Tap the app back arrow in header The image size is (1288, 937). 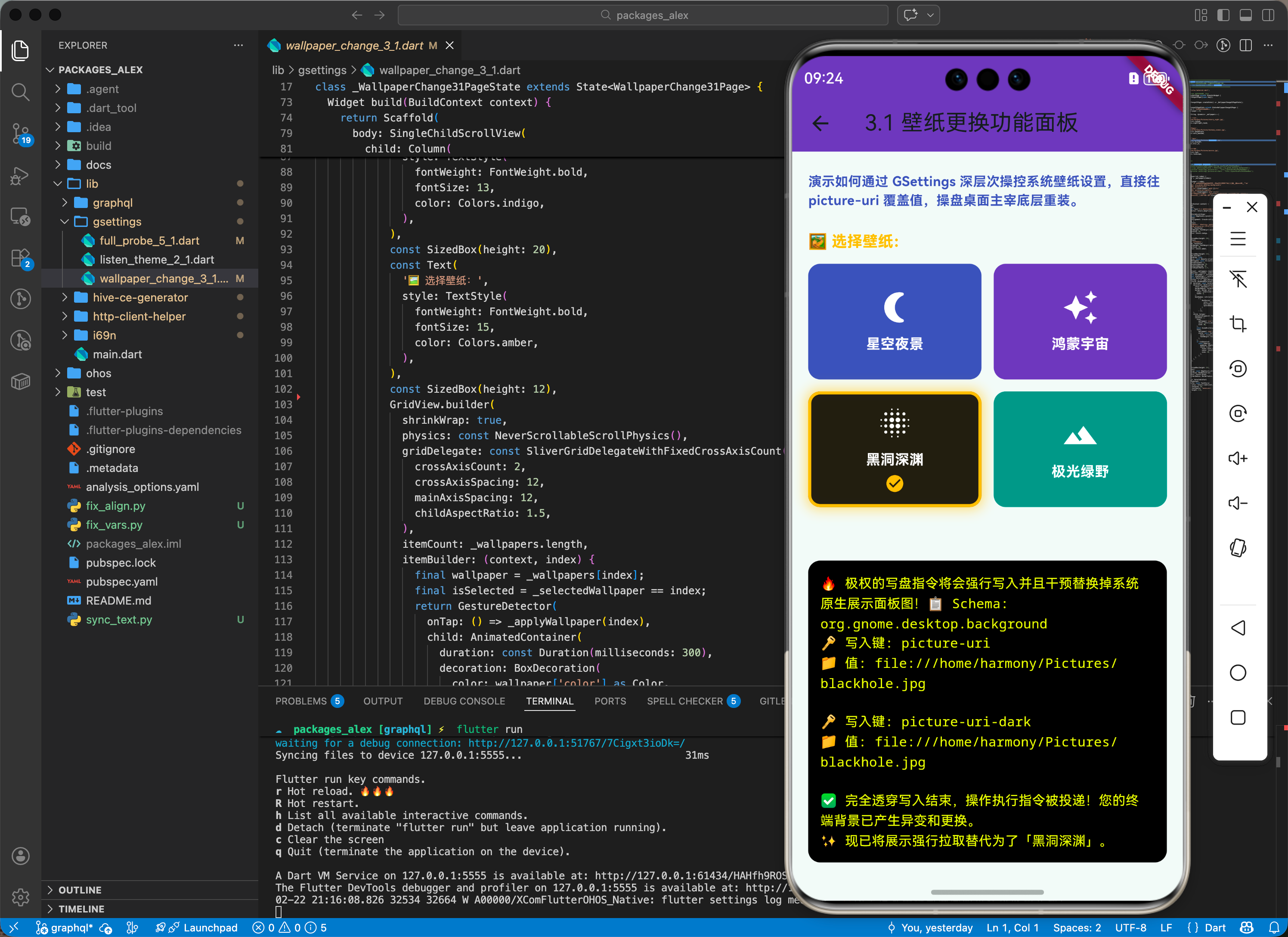[820, 123]
